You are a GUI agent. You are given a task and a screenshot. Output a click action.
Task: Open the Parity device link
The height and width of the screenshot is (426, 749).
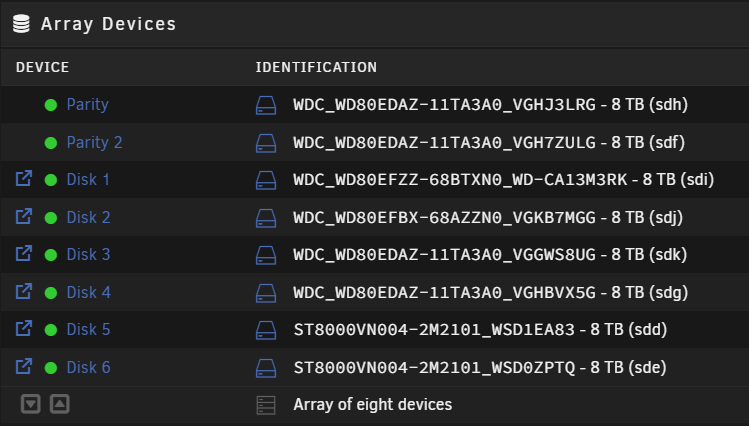pos(88,104)
